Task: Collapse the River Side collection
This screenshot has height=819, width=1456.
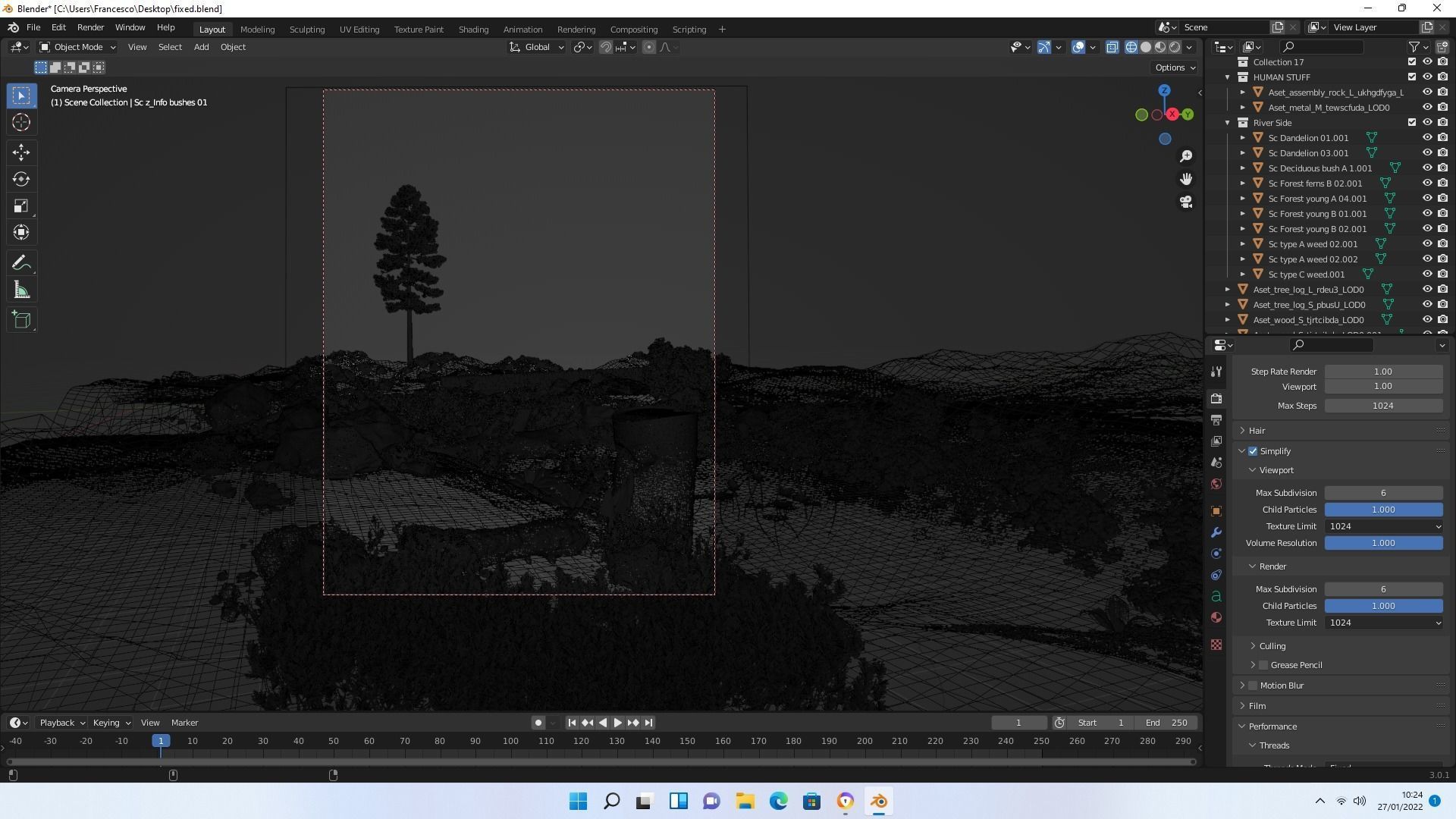Action: pos(1228,123)
